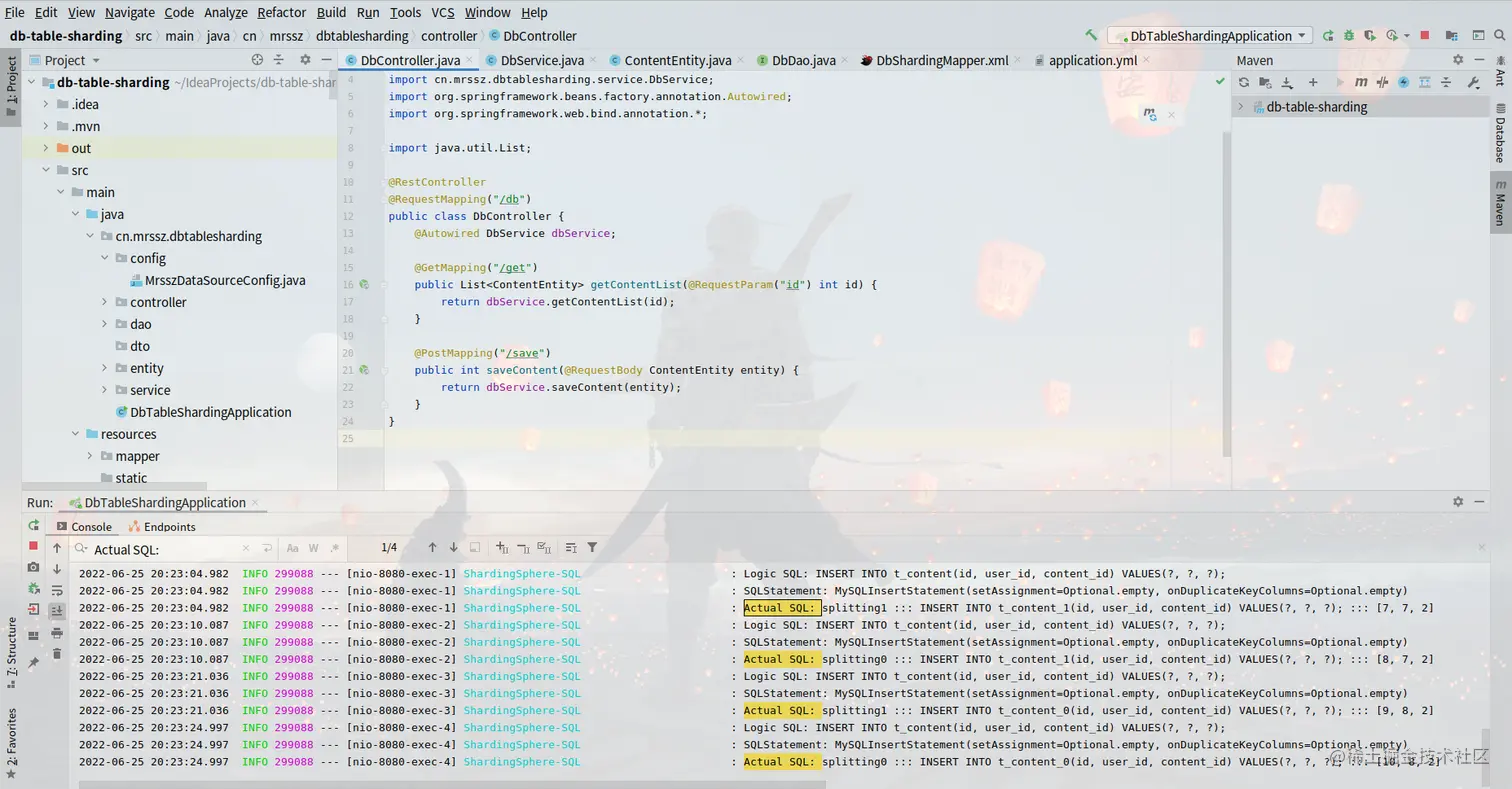Click the Actual SQL search field
Viewport: 1512px width, 789px height.
165,549
